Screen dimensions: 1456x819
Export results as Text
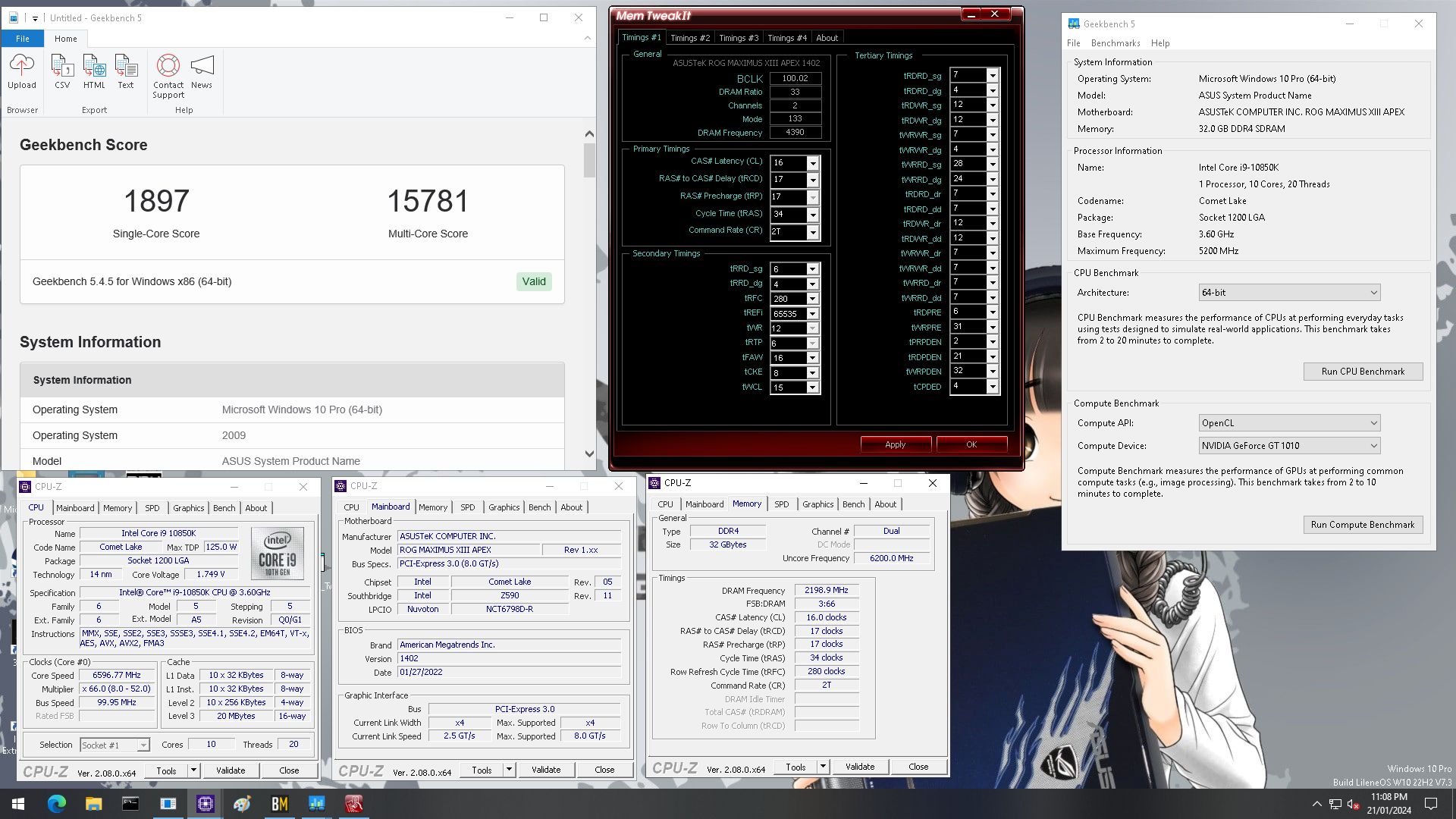point(126,73)
